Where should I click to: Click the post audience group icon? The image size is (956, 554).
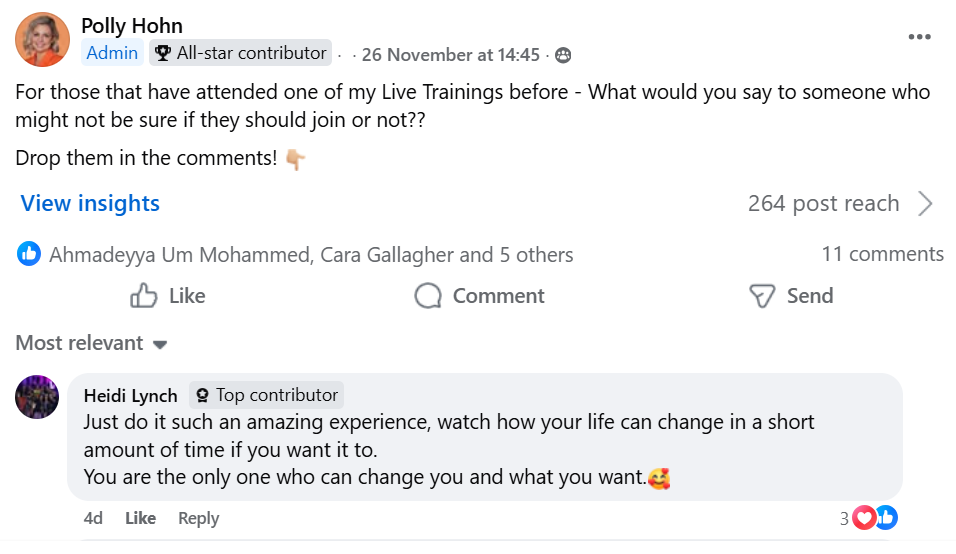click(x=563, y=55)
